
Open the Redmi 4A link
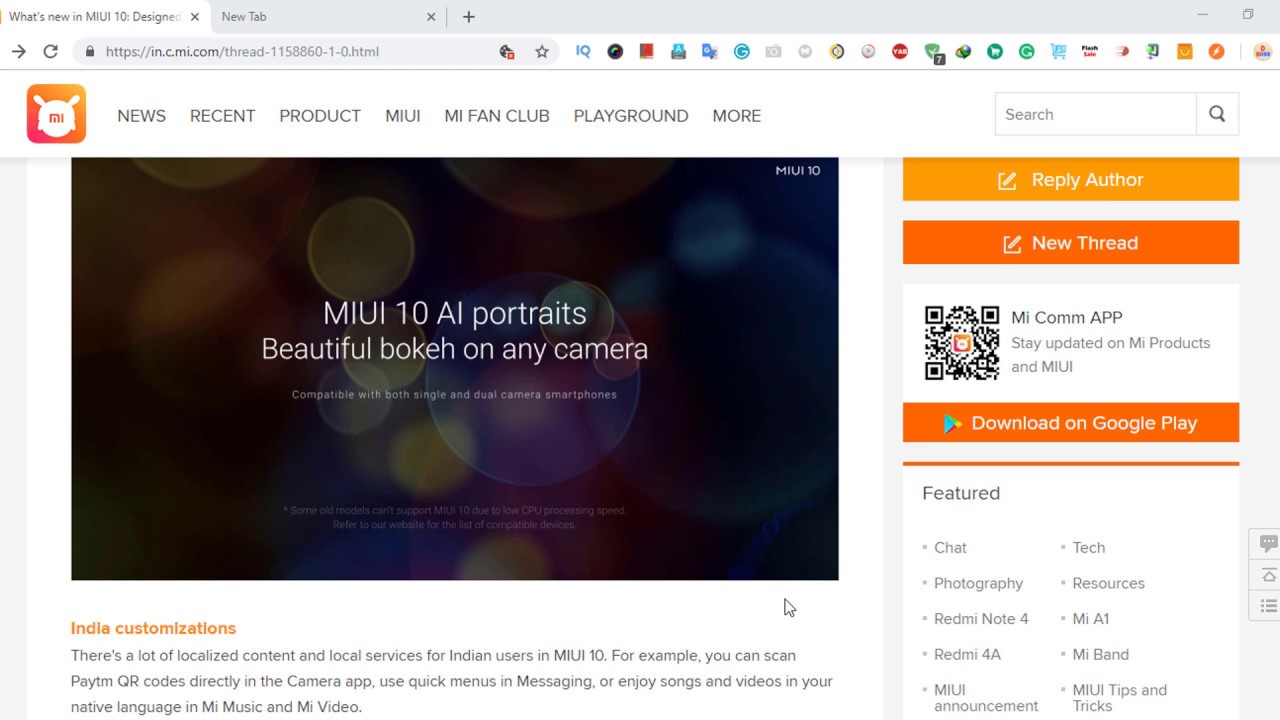click(x=967, y=655)
